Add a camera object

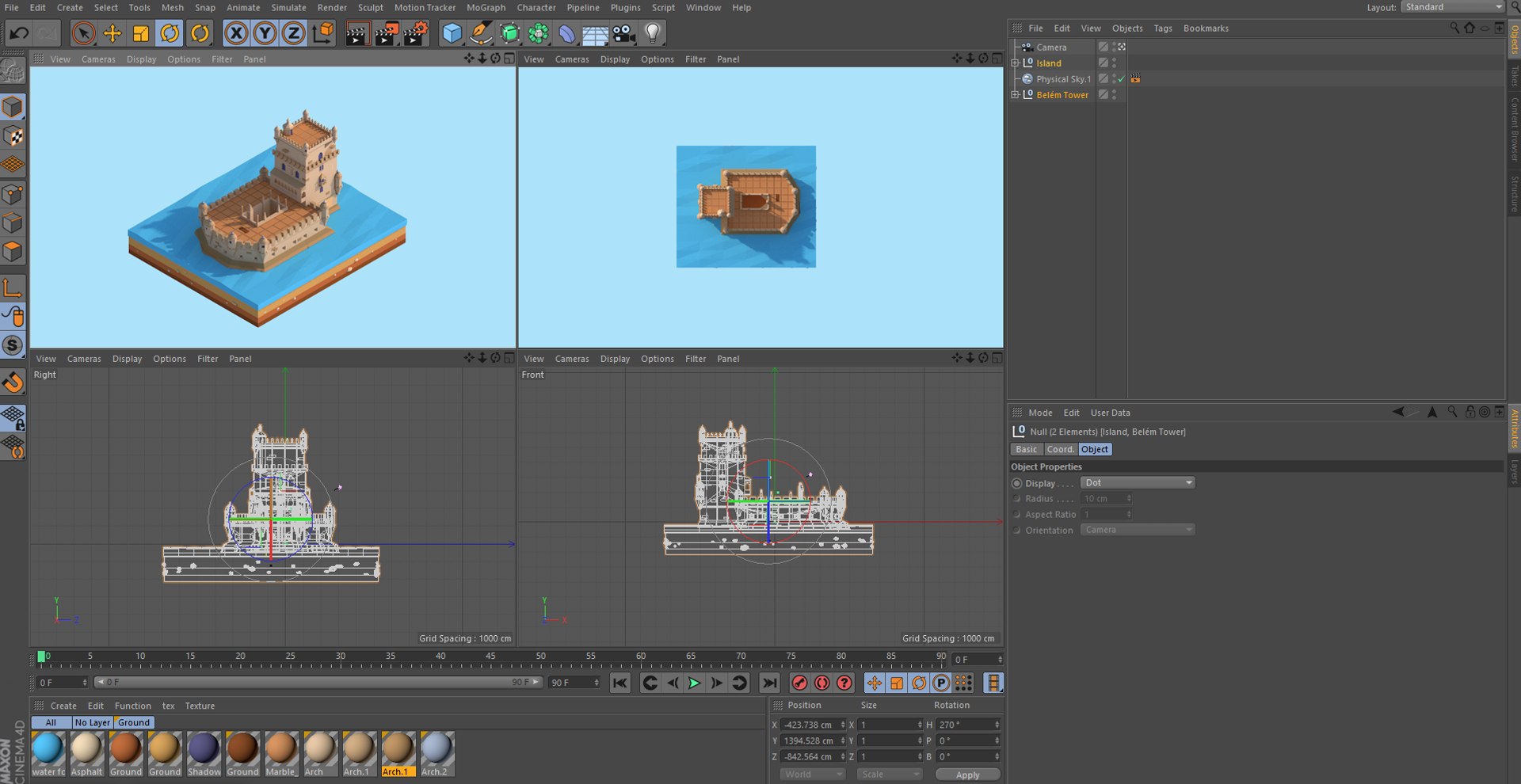coord(624,33)
